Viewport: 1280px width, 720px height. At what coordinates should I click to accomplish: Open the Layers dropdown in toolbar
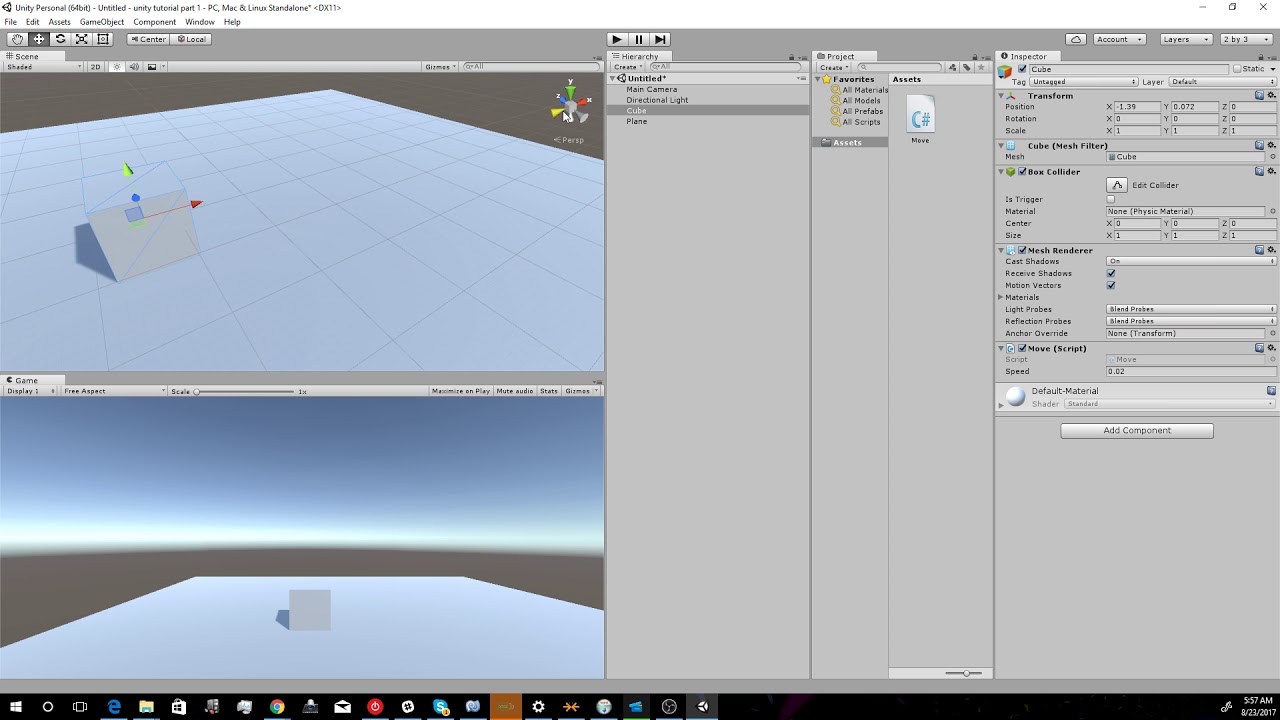click(1185, 39)
